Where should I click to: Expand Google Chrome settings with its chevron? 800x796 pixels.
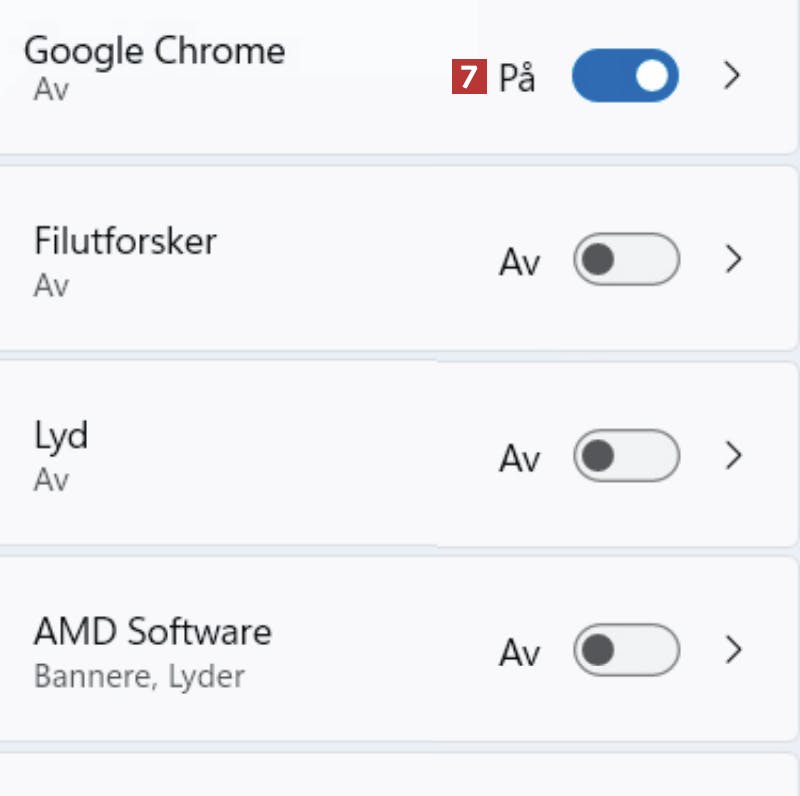[733, 76]
